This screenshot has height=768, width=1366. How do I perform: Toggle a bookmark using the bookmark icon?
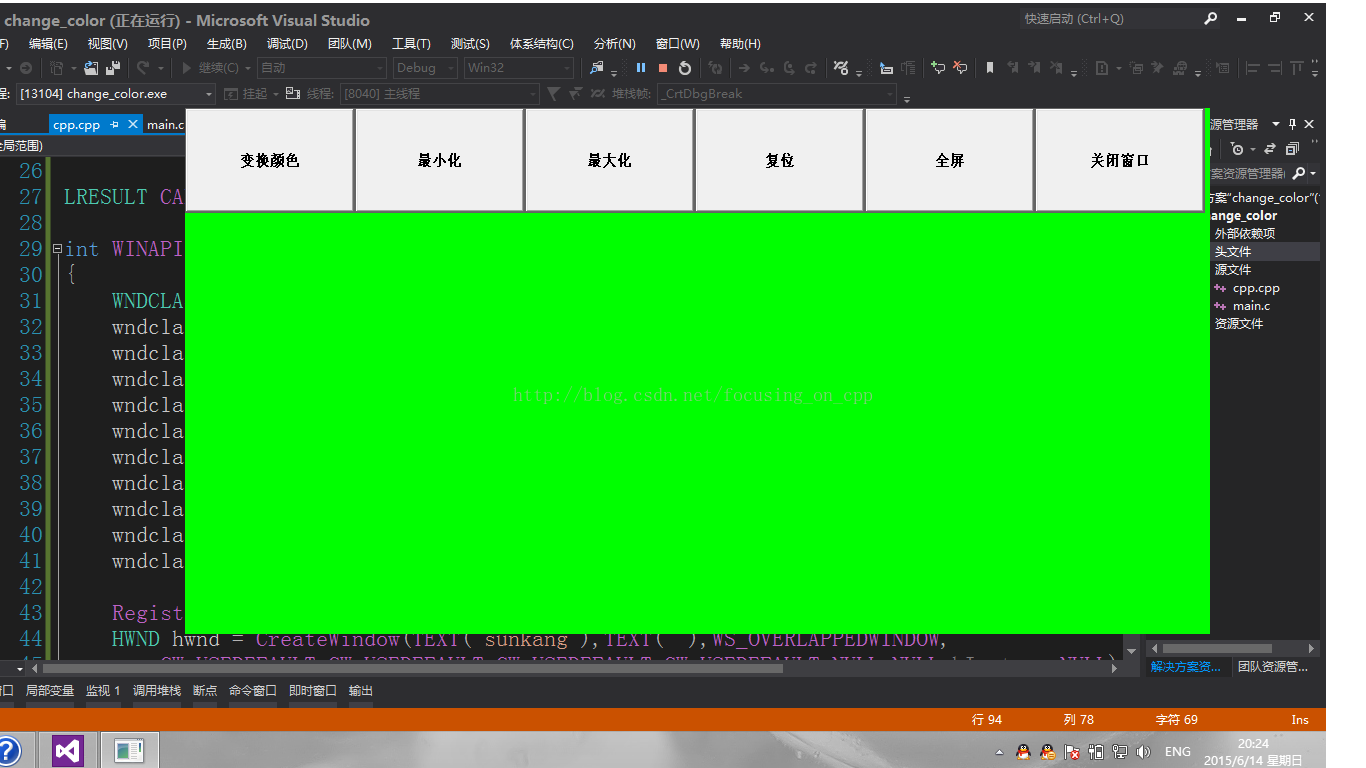990,68
